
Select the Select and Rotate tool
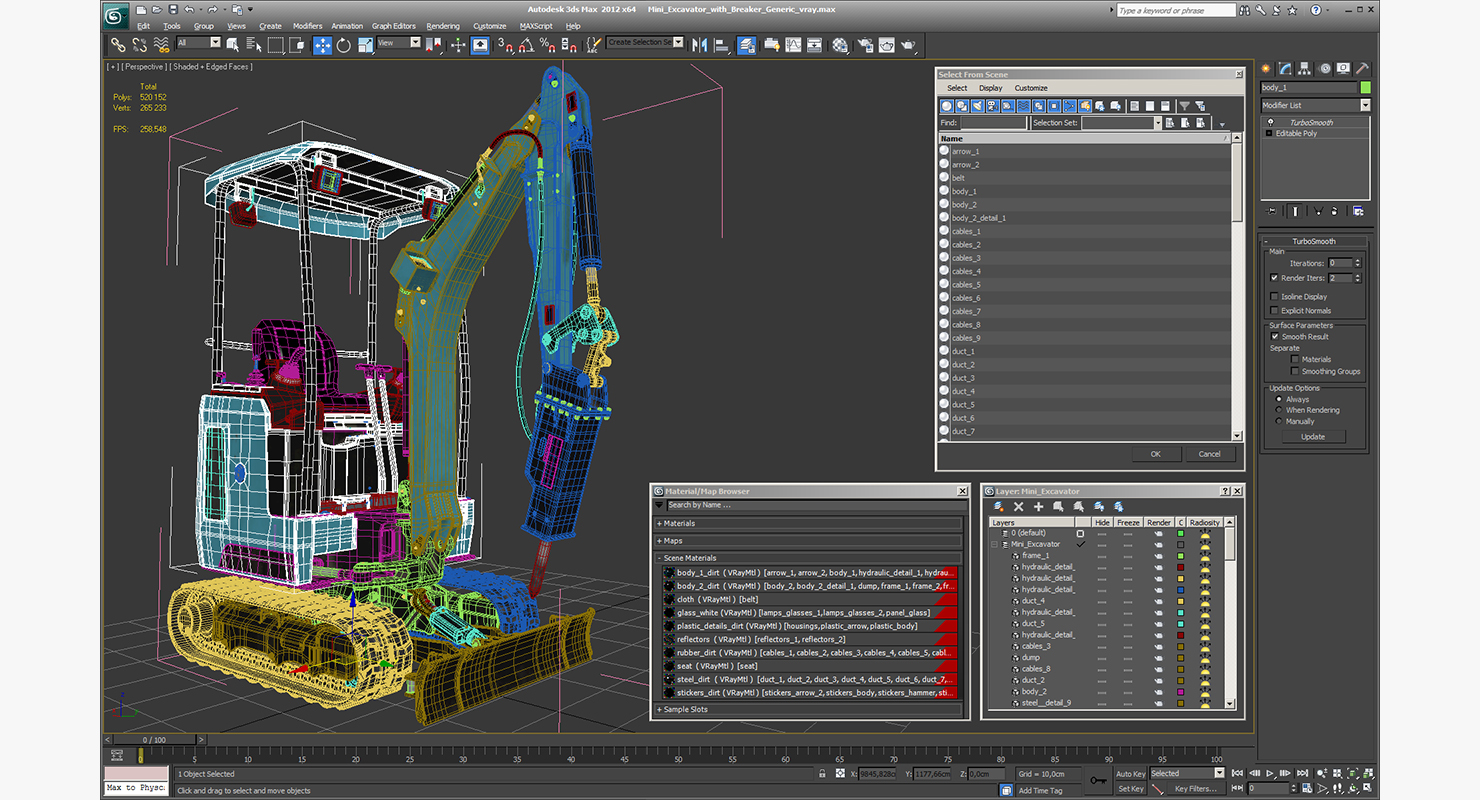point(344,45)
